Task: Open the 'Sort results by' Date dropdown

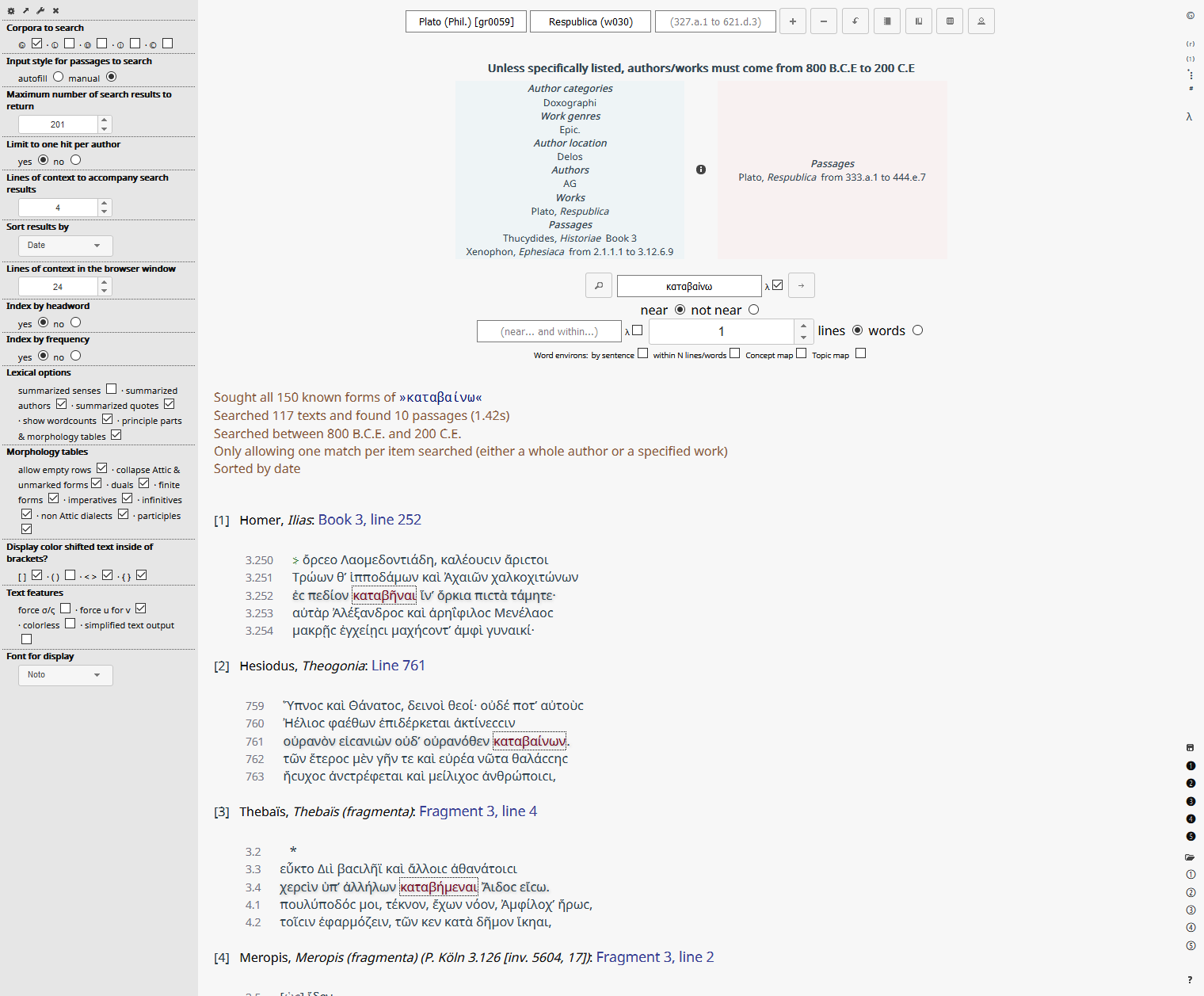Action: coord(65,246)
